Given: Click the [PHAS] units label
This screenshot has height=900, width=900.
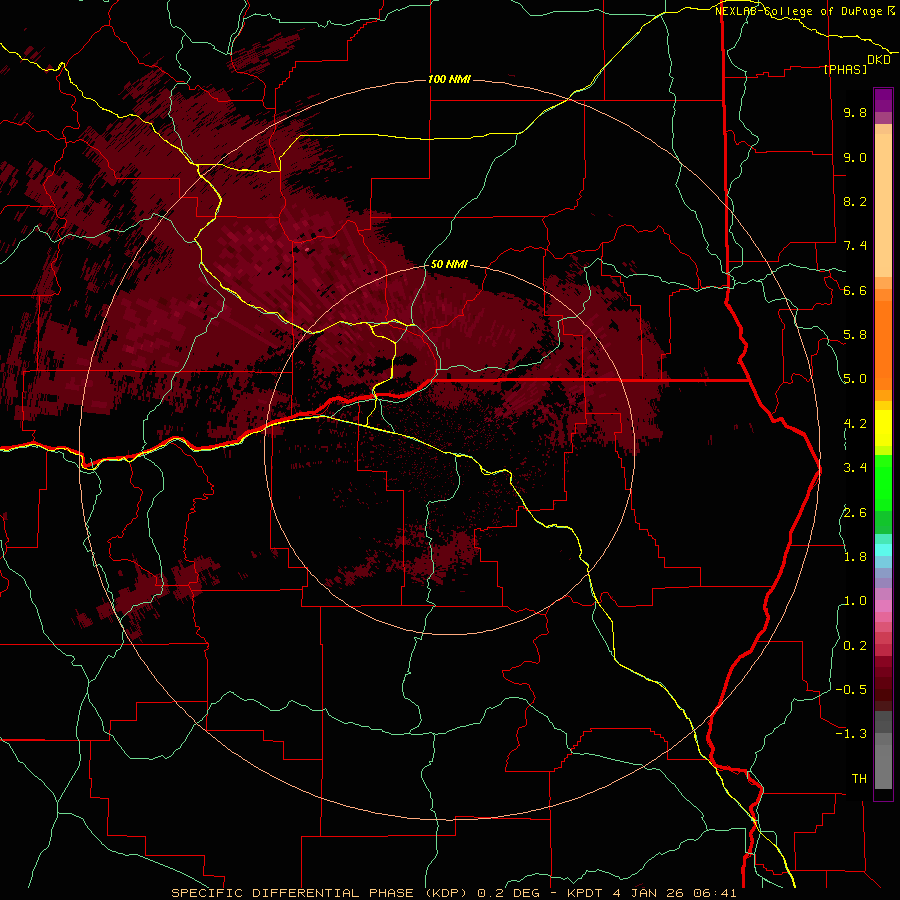Looking at the screenshot, I should pyautogui.click(x=845, y=69).
